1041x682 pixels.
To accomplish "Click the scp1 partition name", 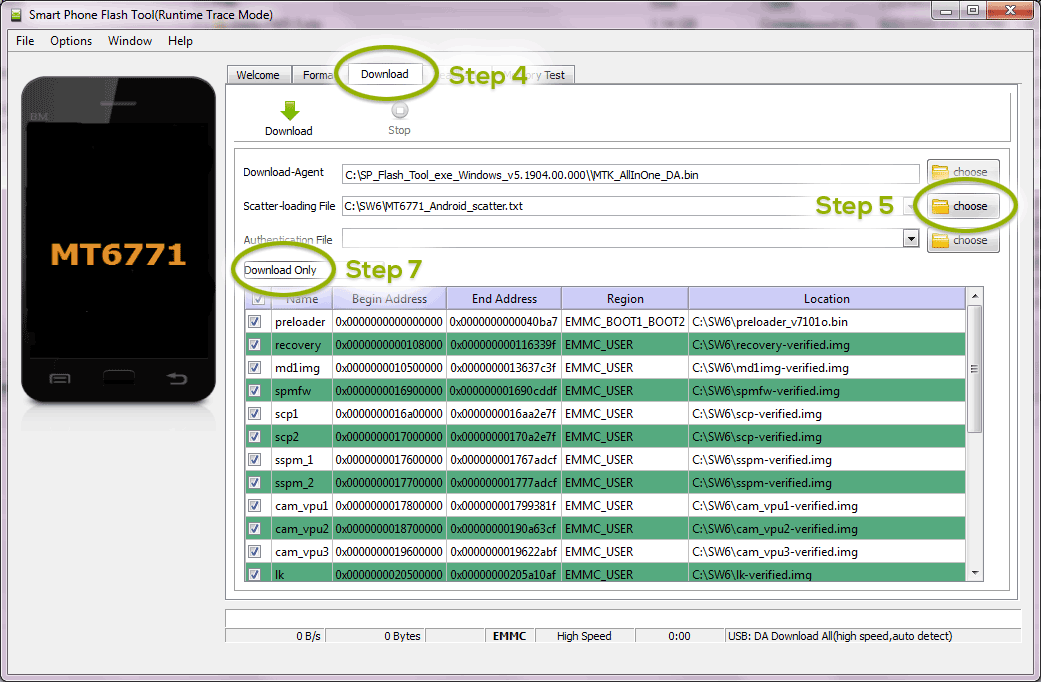I will pos(301,414).
